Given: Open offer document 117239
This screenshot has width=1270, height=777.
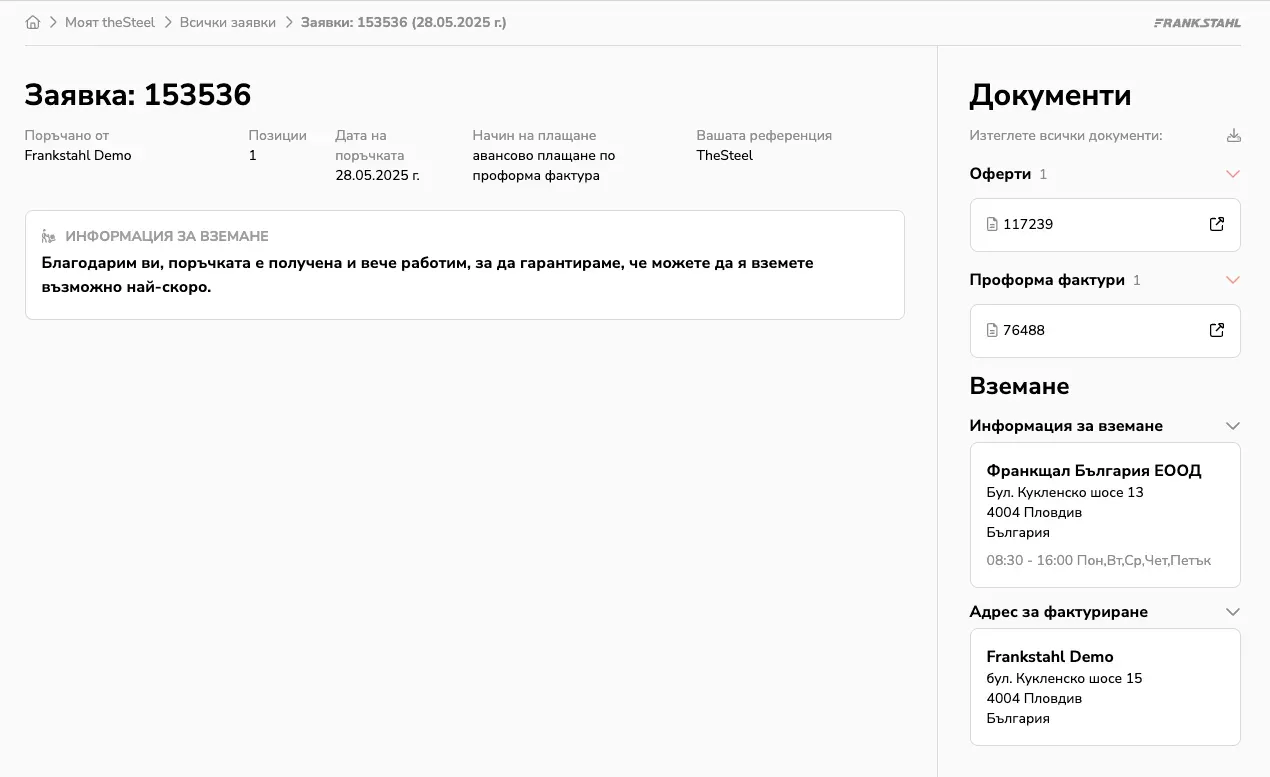Looking at the screenshot, I should [1105, 224].
